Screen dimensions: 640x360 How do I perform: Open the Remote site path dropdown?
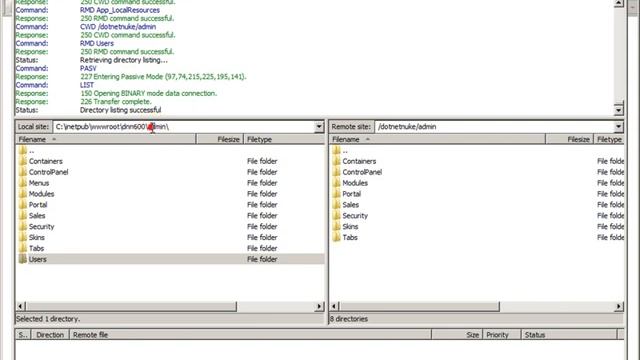point(618,127)
